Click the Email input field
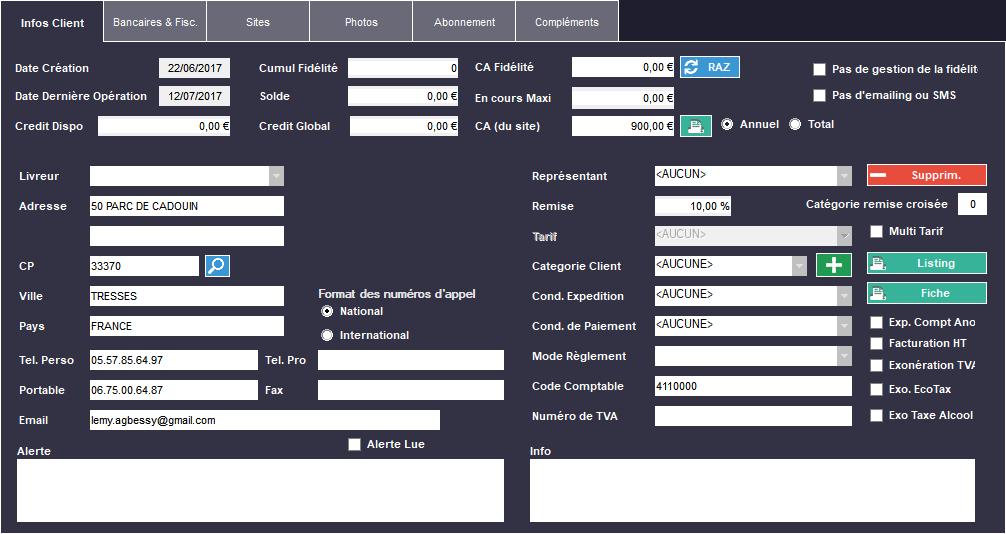 point(264,420)
